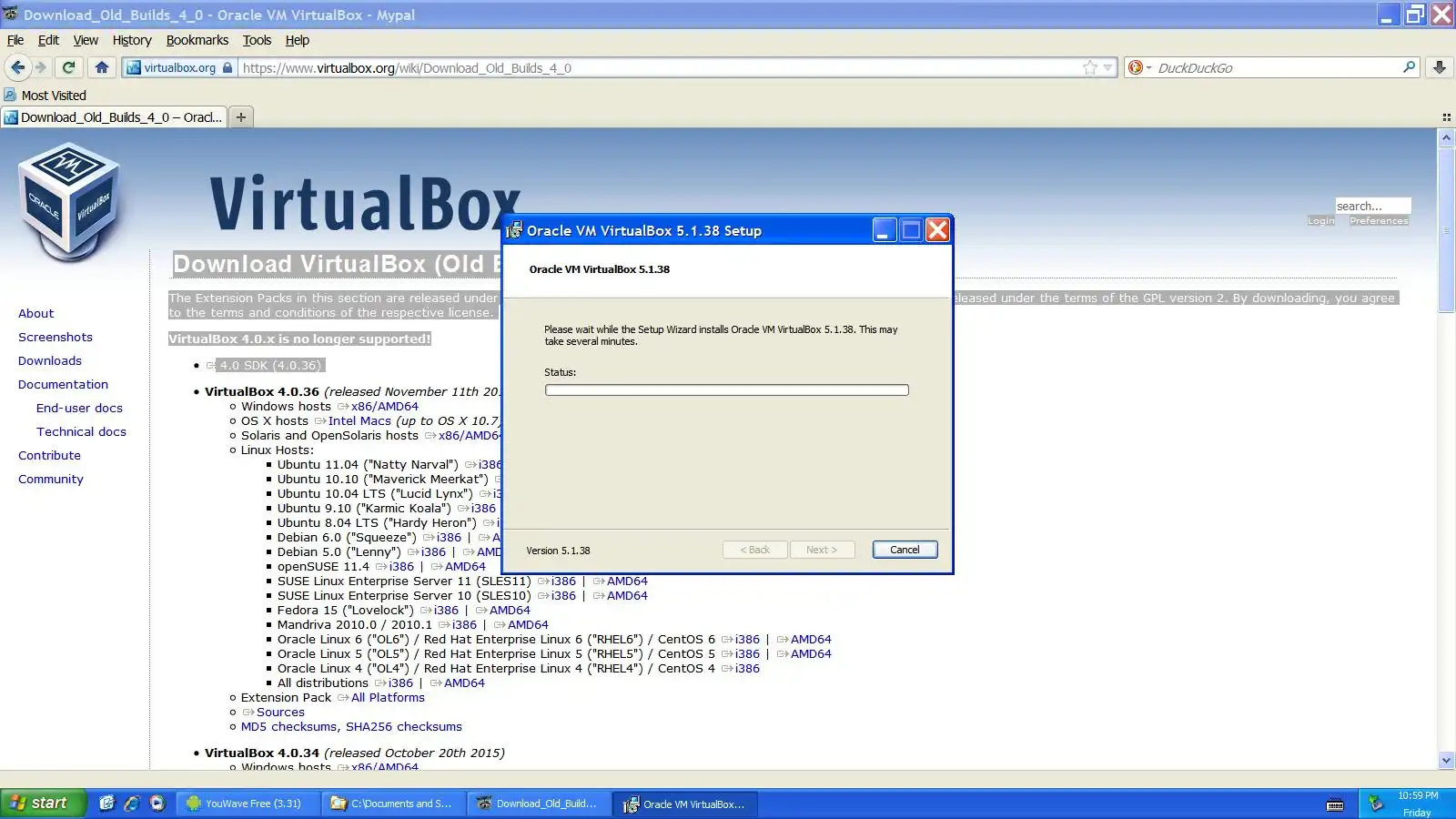Click the Oracle Linux 4 i386 link
1456x819 pixels.
point(747,668)
